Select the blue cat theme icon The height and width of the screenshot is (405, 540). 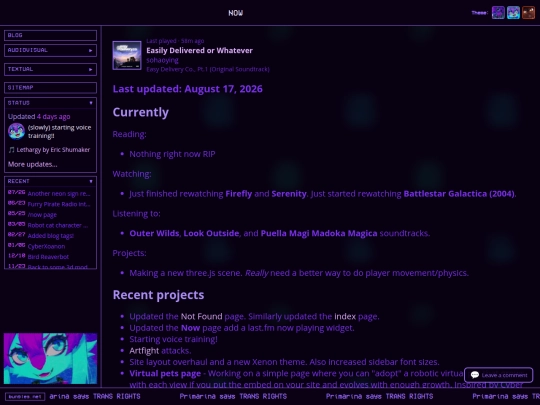click(513, 13)
